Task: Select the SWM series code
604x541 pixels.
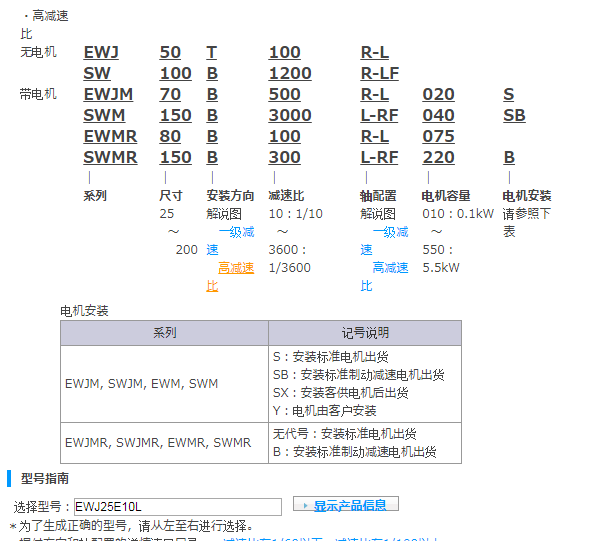Action: pyautogui.click(x=103, y=115)
